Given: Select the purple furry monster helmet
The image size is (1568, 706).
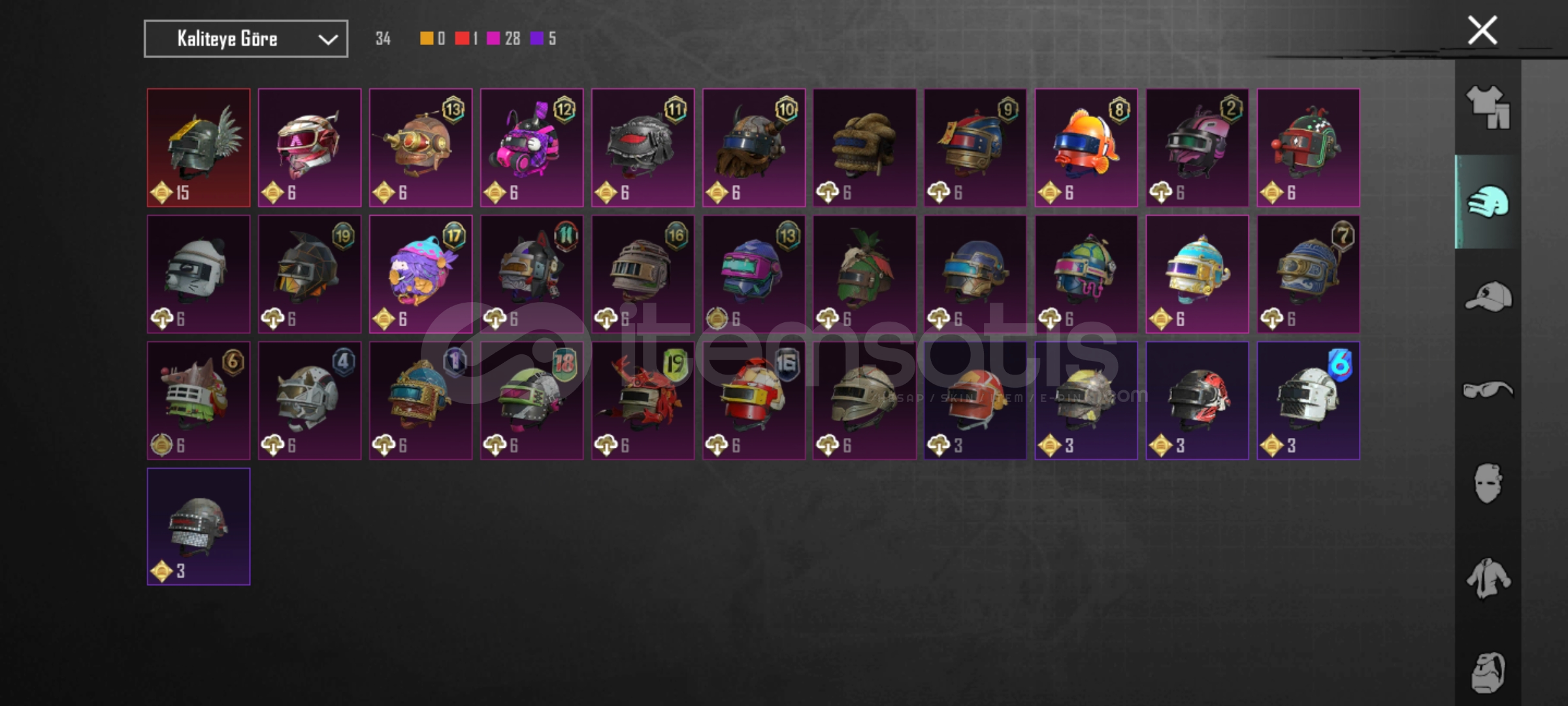Looking at the screenshot, I should pyautogui.click(x=421, y=274).
